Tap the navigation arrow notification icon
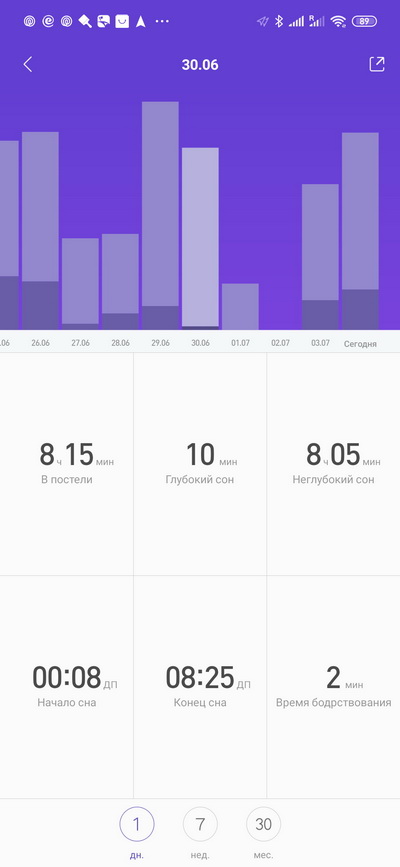 [x=141, y=22]
